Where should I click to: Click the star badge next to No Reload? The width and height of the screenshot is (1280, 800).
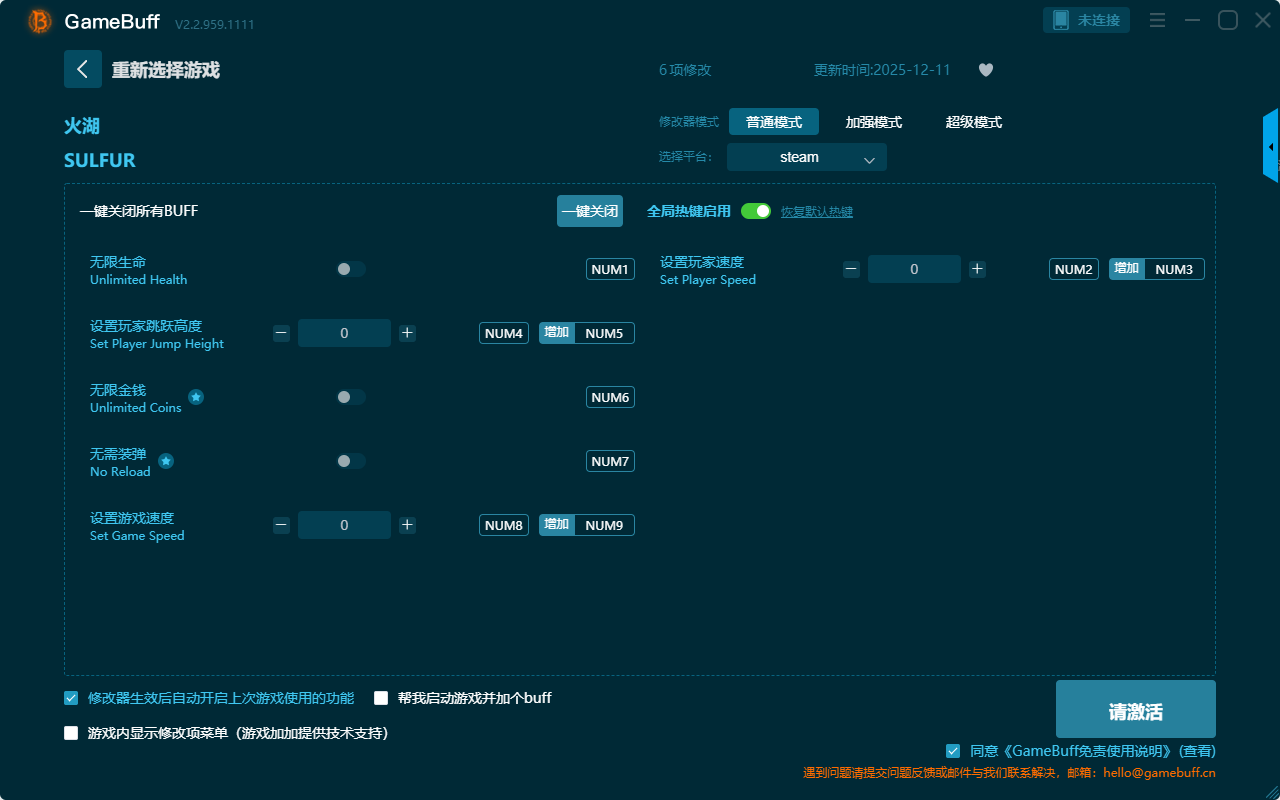coord(166,461)
